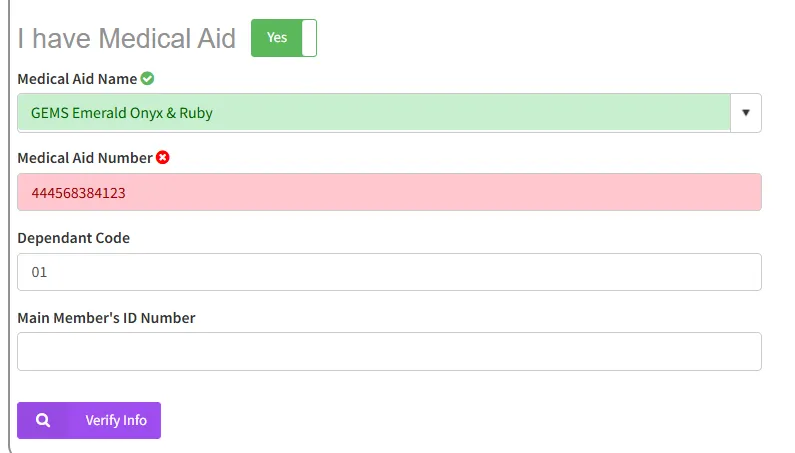The height and width of the screenshot is (453, 795).
Task: Click the Main Member's ID Number label
Action: click(x=106, y=318)
